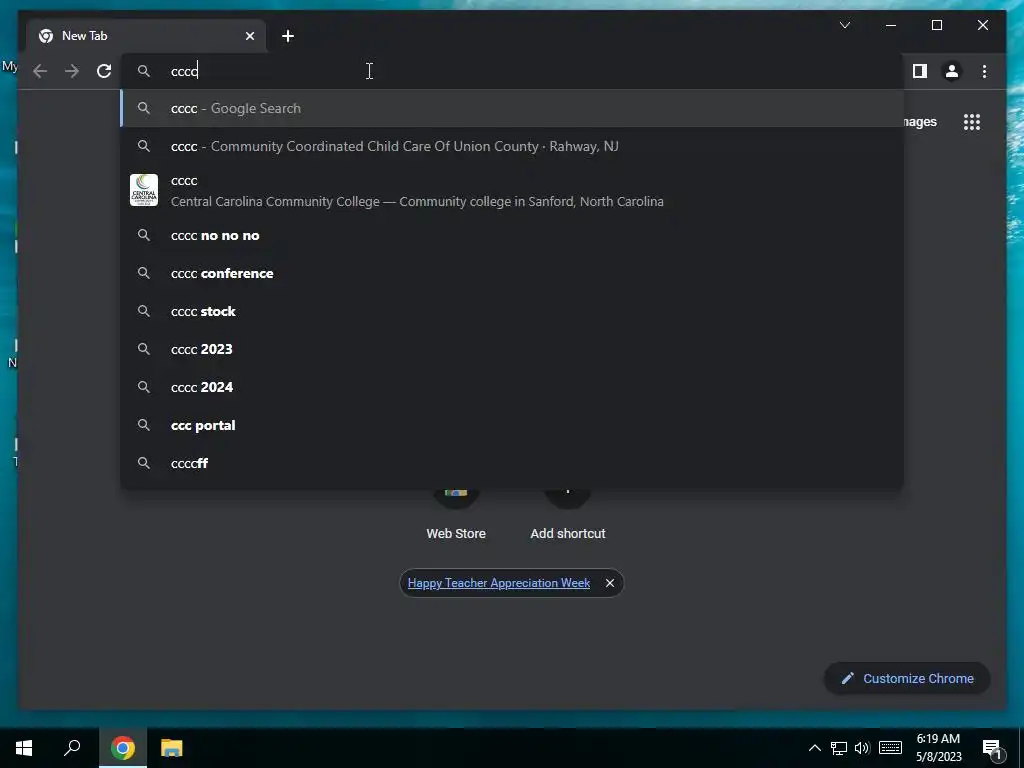Open the Google apps grid
Image resolution: width=1024 pixels, height=768 pixels.
coord(972,122)
